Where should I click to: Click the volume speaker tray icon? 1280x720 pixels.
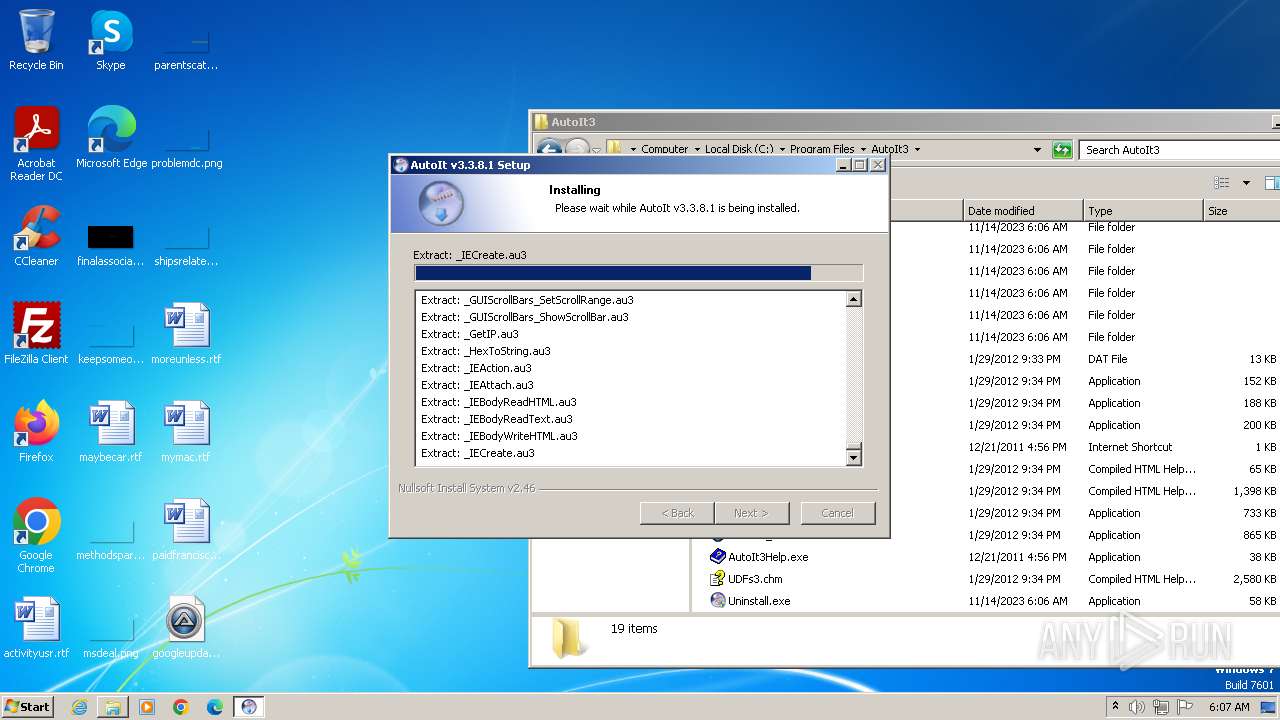click(x=1137, y=707)
